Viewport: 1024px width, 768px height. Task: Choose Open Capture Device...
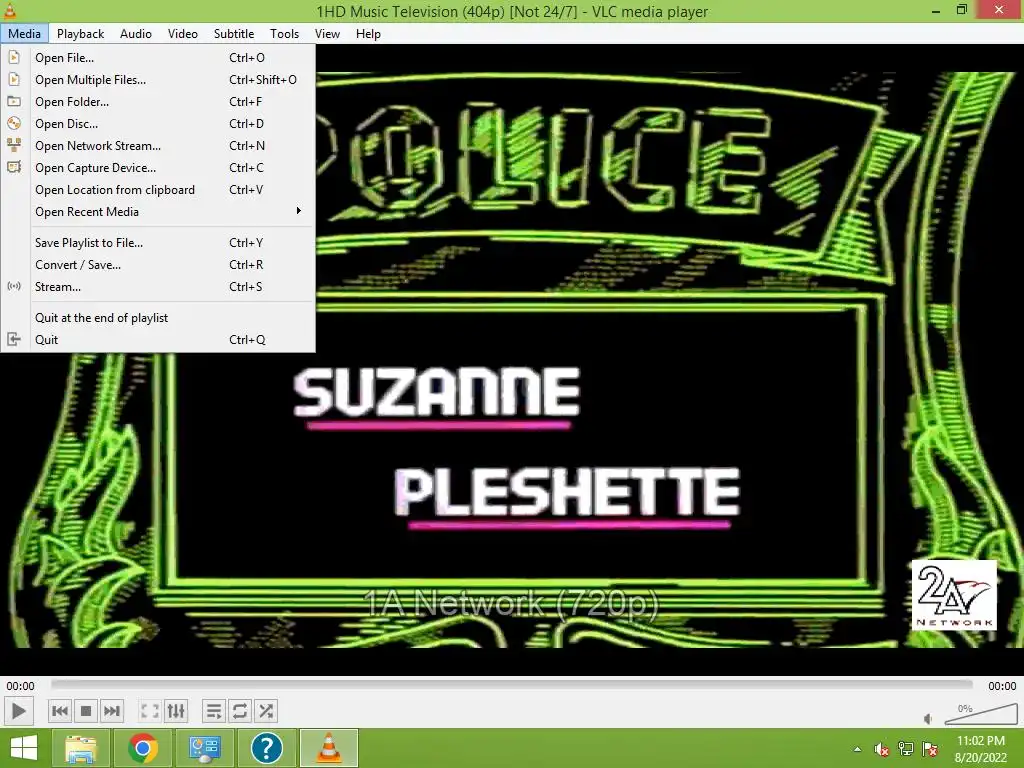[158, 168]
